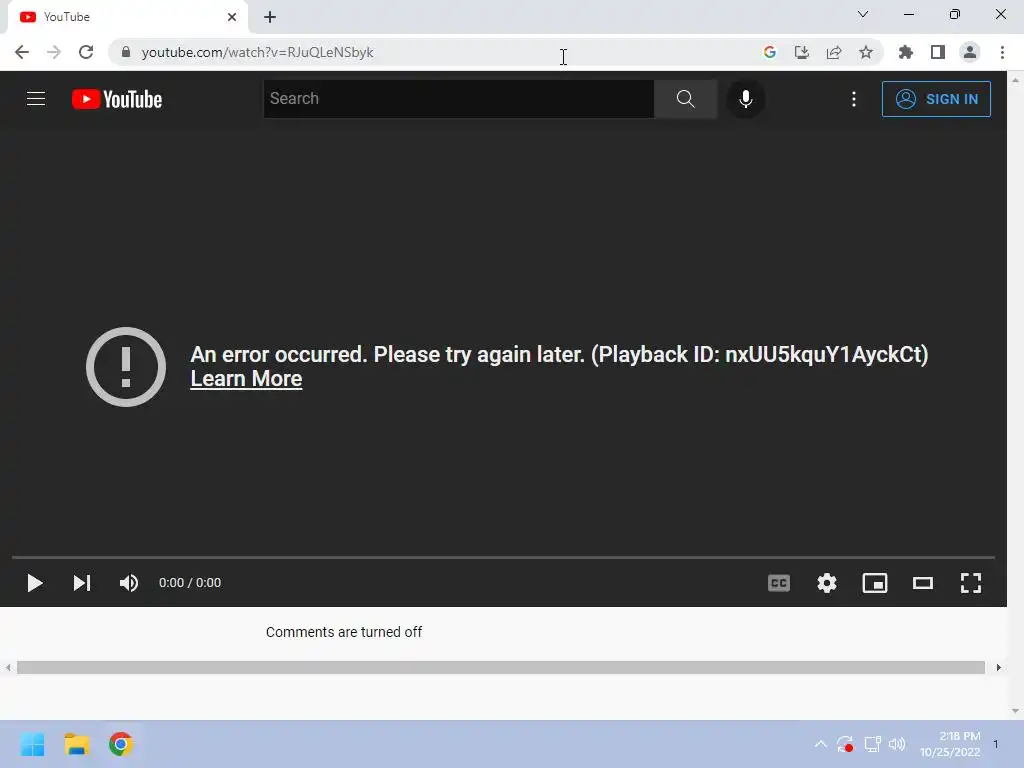The image size is (1024, 768).
Task: Open the Learn More link
Action: coord(246,379)
